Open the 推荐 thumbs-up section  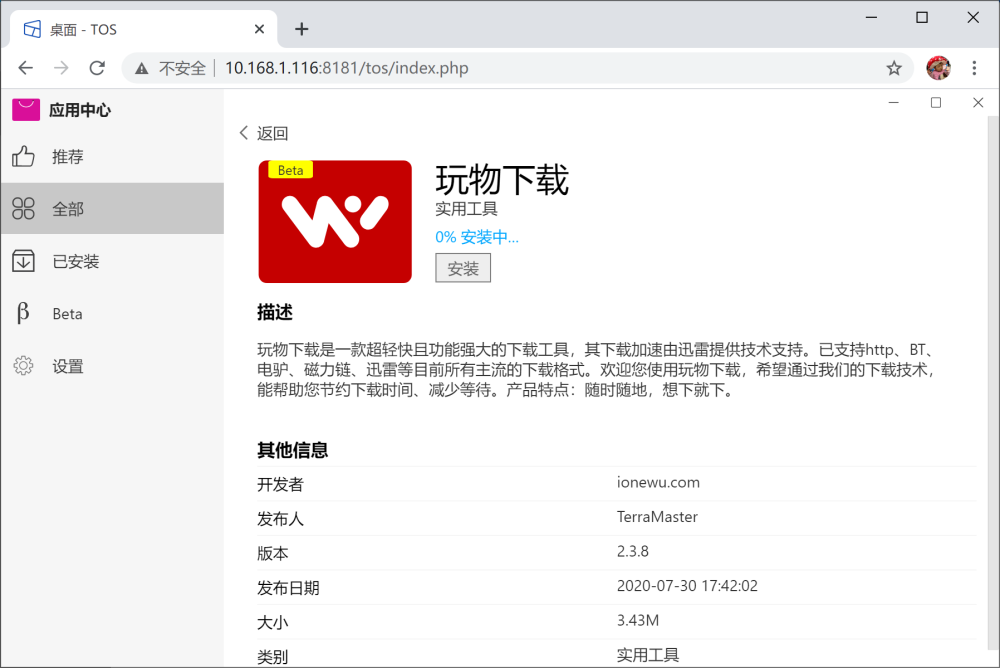(x=23, y=156)
